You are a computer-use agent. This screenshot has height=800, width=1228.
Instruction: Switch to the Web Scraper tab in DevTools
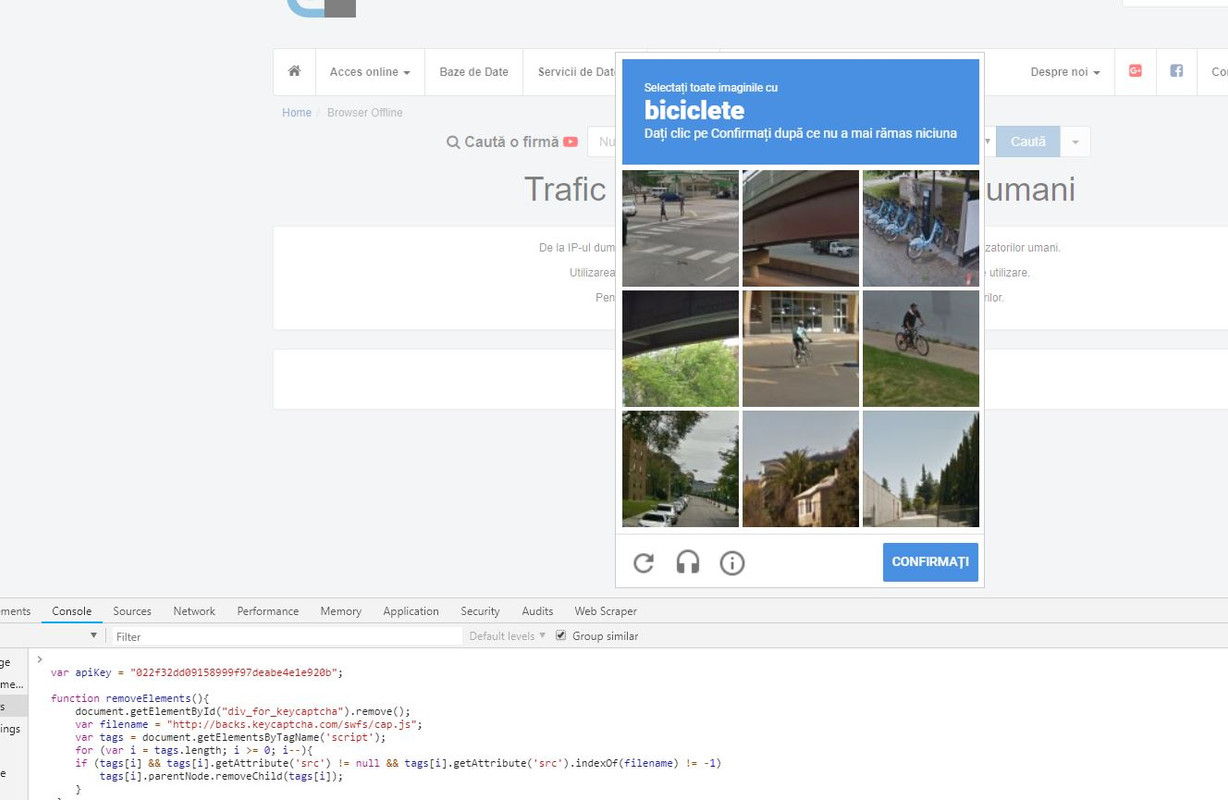point(605,611)
